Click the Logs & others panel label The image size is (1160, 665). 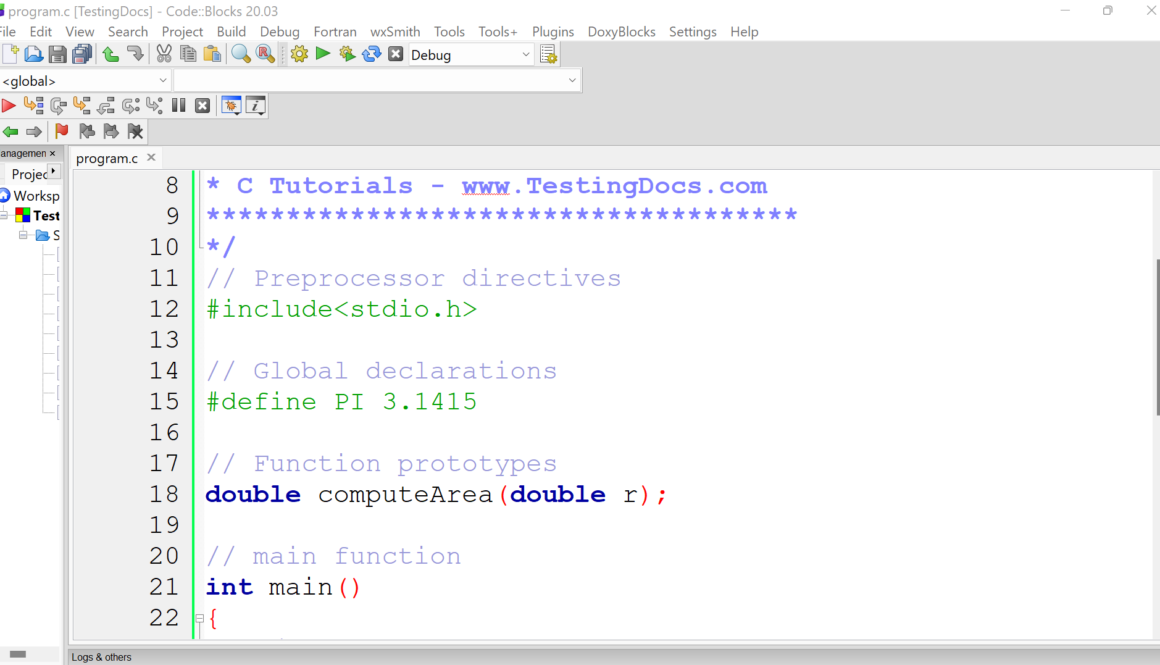[x=101, y=657]
